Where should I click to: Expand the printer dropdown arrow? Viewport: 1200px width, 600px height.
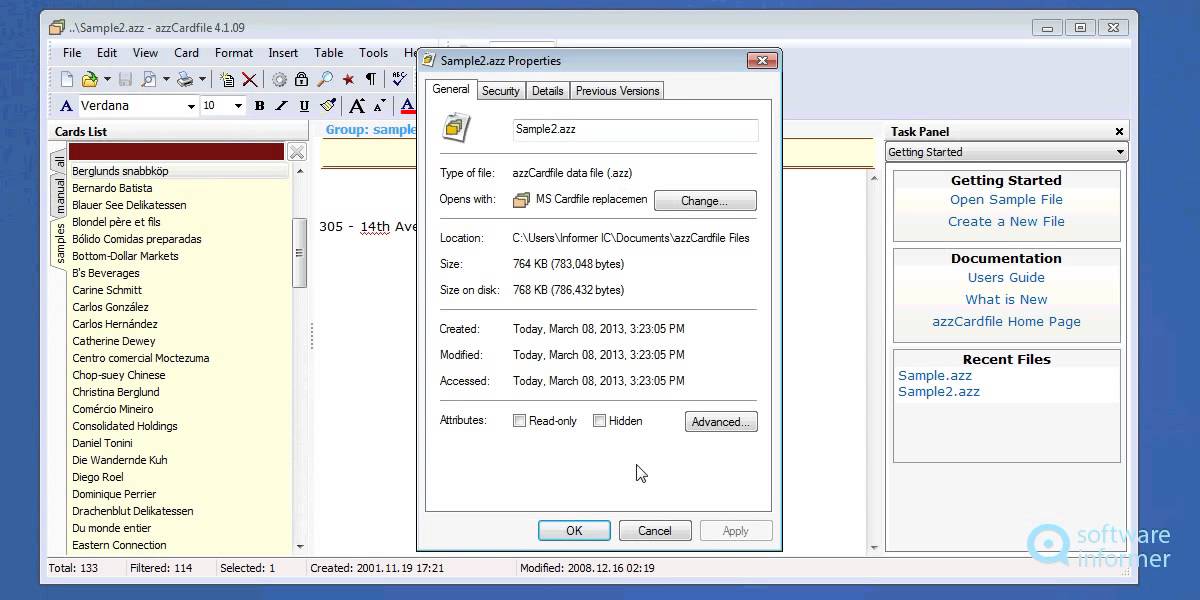tap(202, 79)
